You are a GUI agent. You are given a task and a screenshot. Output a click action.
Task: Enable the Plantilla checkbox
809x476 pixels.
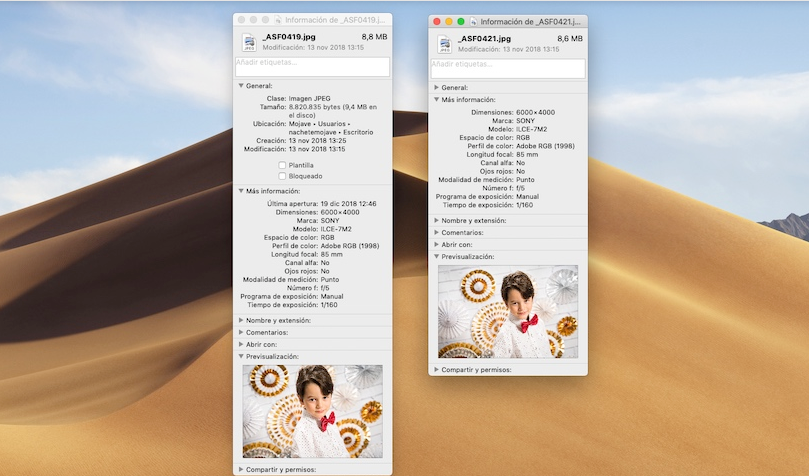(282, 165)
